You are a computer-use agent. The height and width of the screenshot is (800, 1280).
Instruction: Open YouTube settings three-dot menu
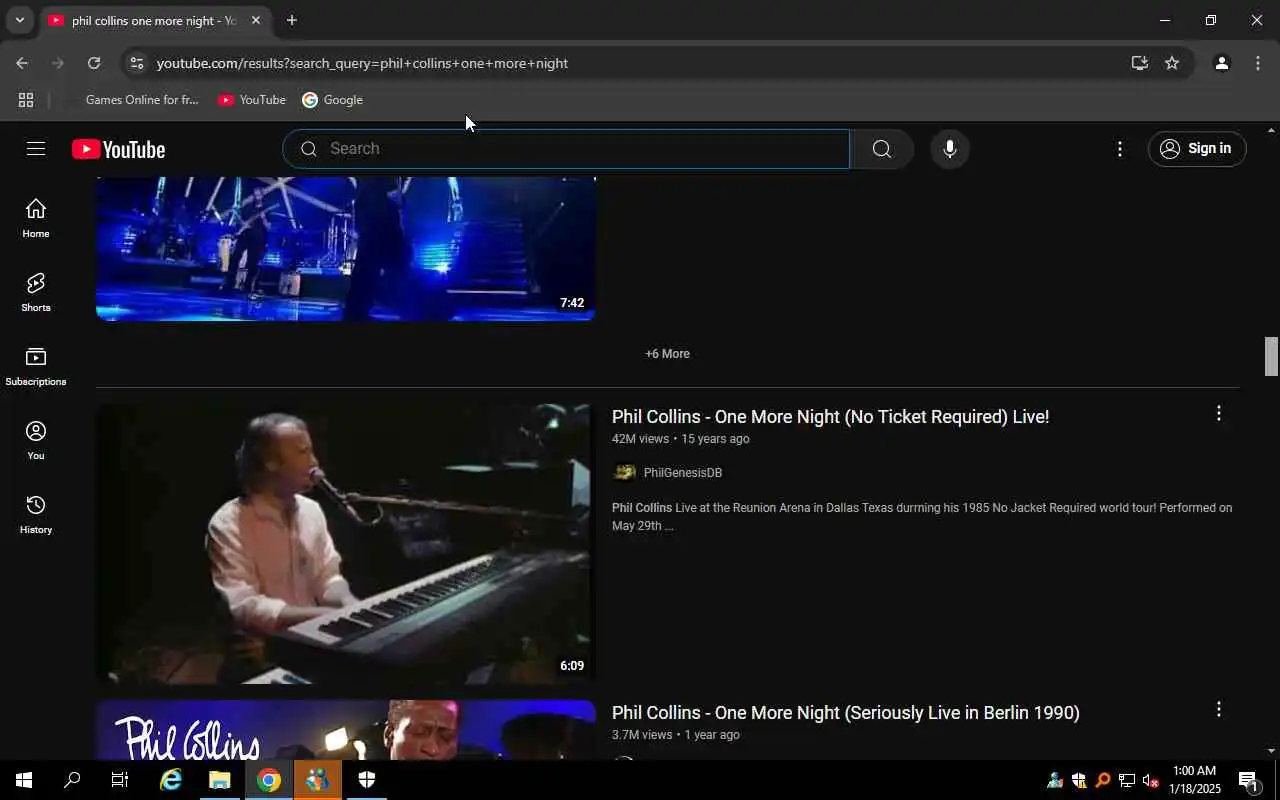1120,149
